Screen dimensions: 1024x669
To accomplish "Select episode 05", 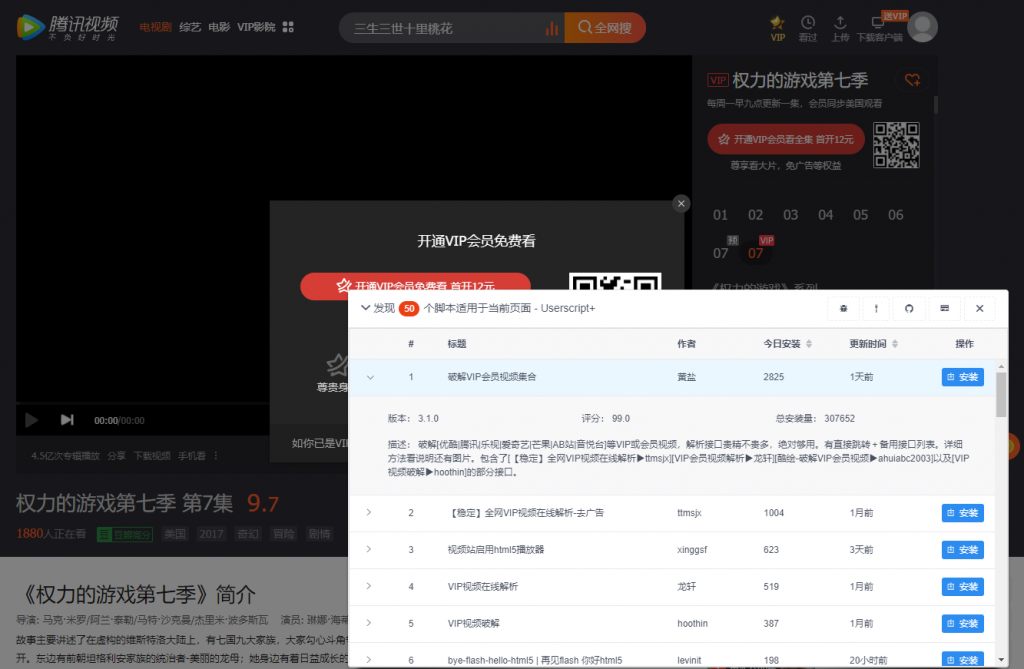I will pos(860,215).
